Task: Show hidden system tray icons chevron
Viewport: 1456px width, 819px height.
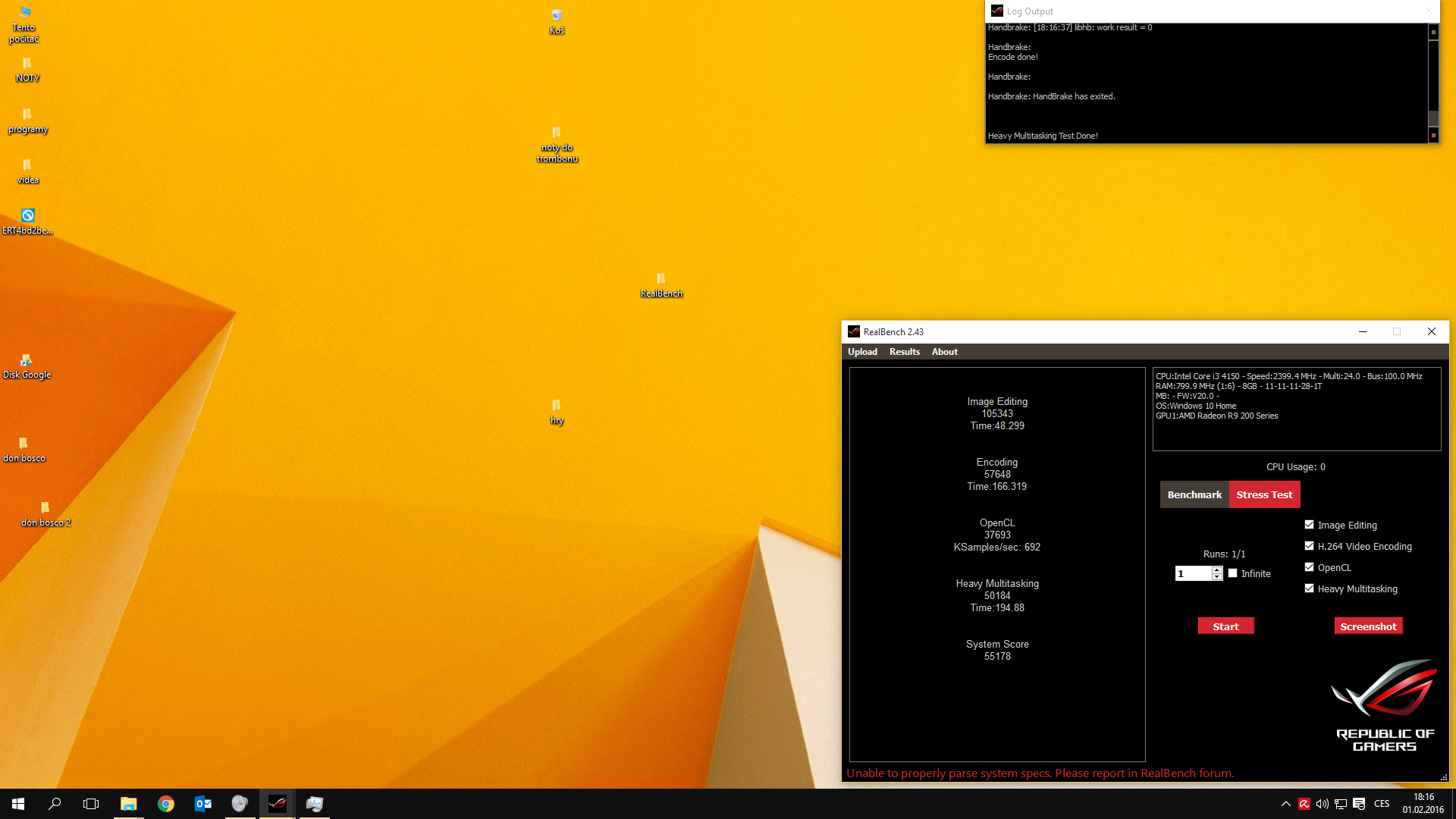Action: click(1285, 804)
